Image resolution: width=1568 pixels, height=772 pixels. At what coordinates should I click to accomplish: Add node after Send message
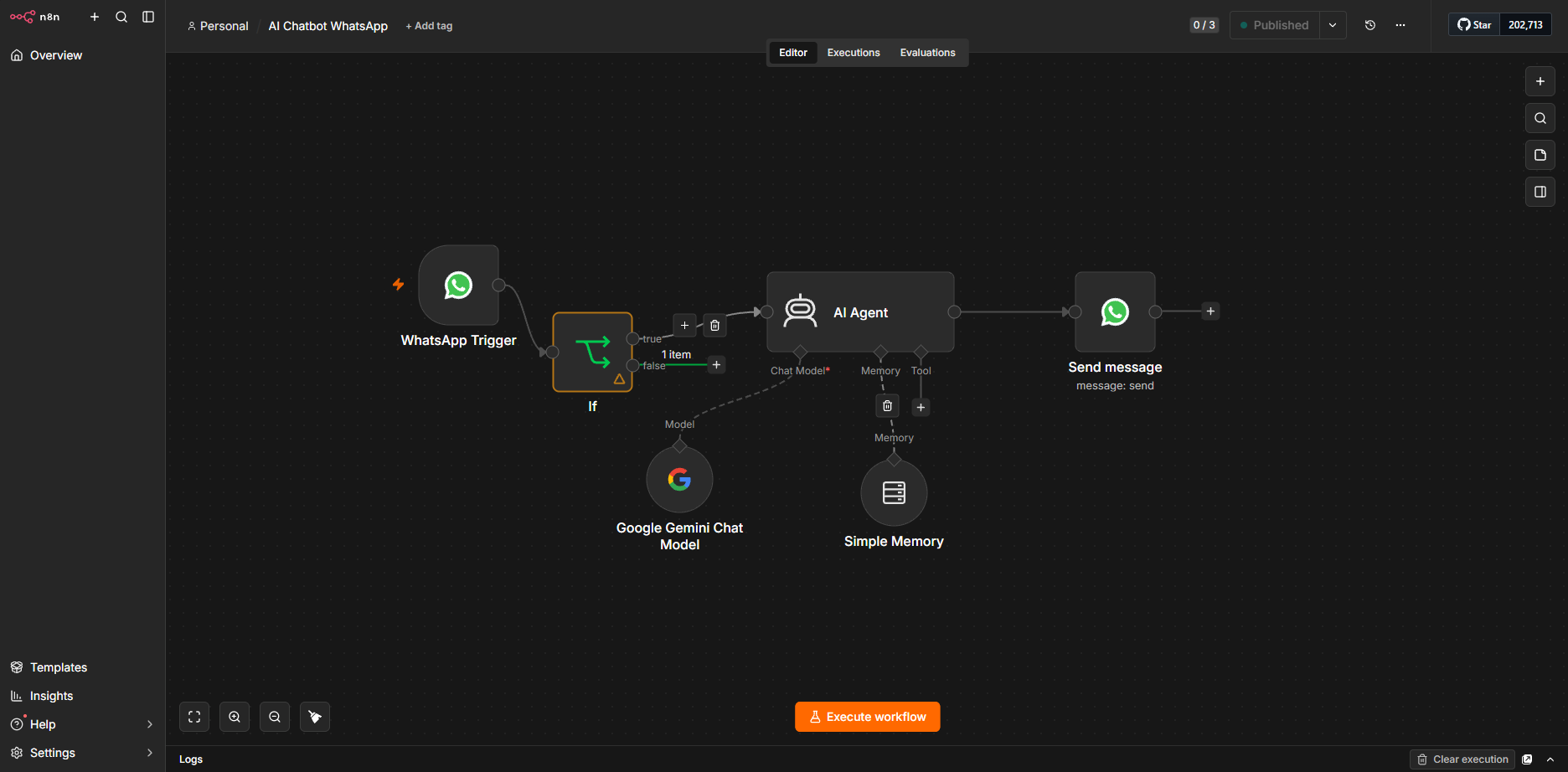point(1210,311)
